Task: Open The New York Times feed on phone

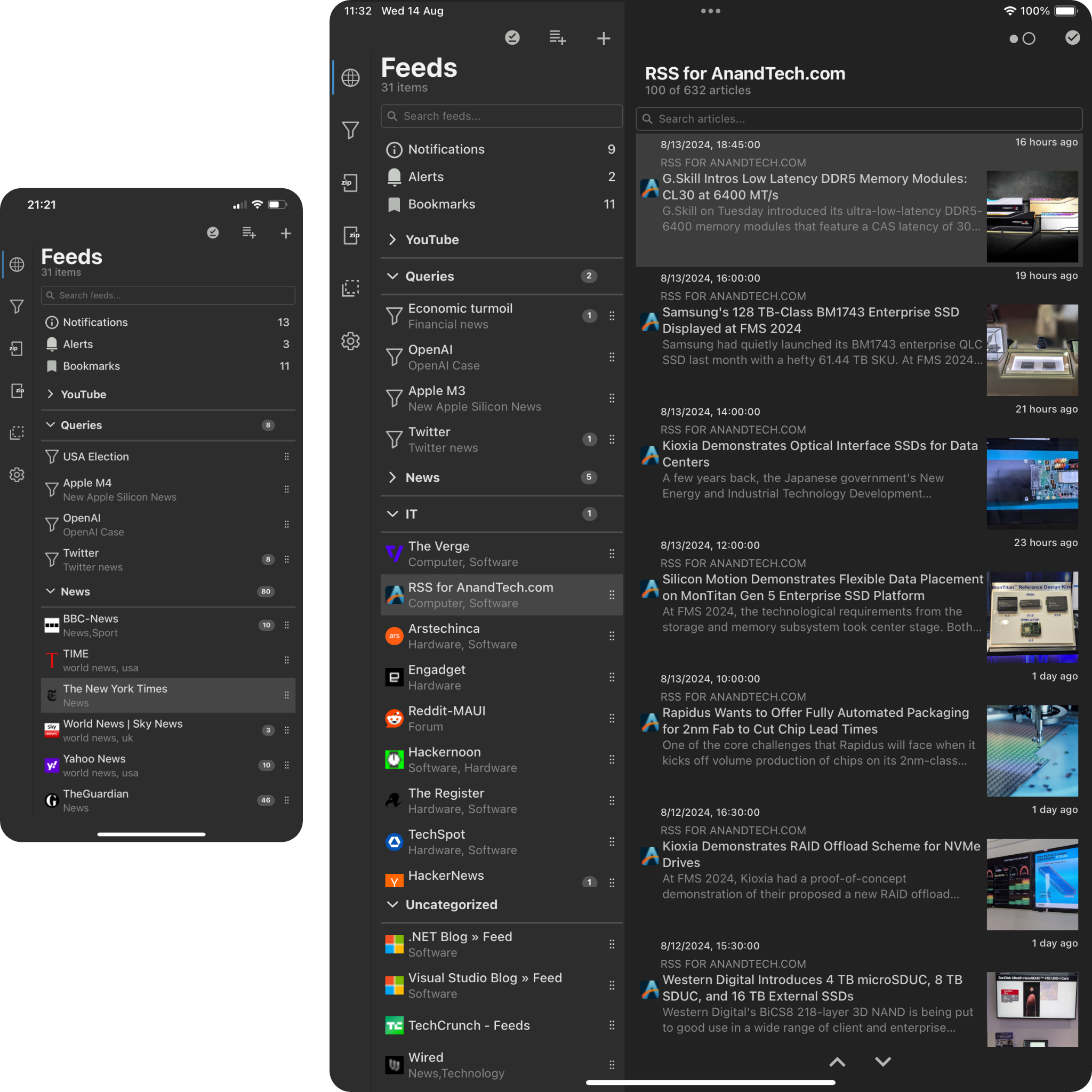Action: (x=168, y=695)
